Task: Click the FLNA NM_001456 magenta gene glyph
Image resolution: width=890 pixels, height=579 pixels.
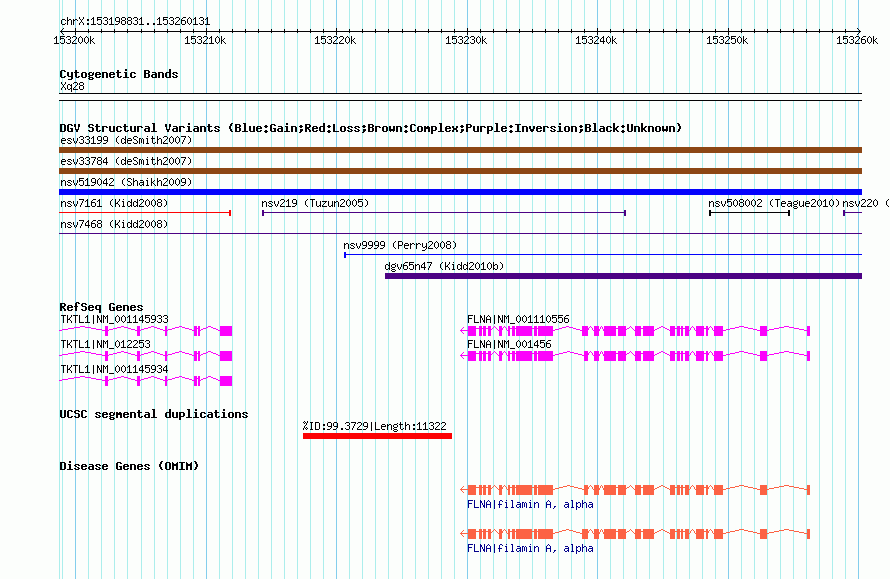Action: click(x=635, y=356)
